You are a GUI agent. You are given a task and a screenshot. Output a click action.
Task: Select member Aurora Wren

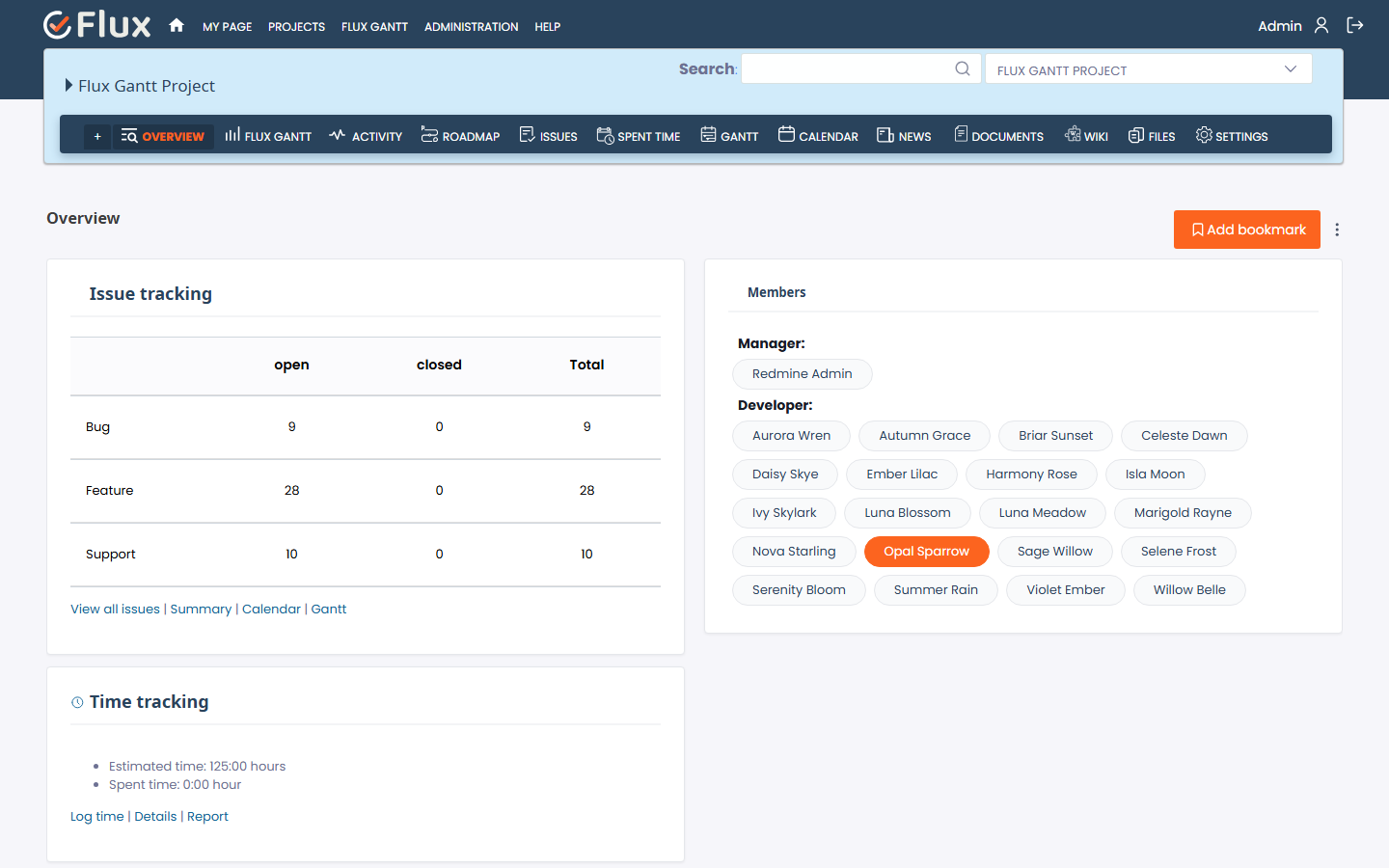pos(791,436)
